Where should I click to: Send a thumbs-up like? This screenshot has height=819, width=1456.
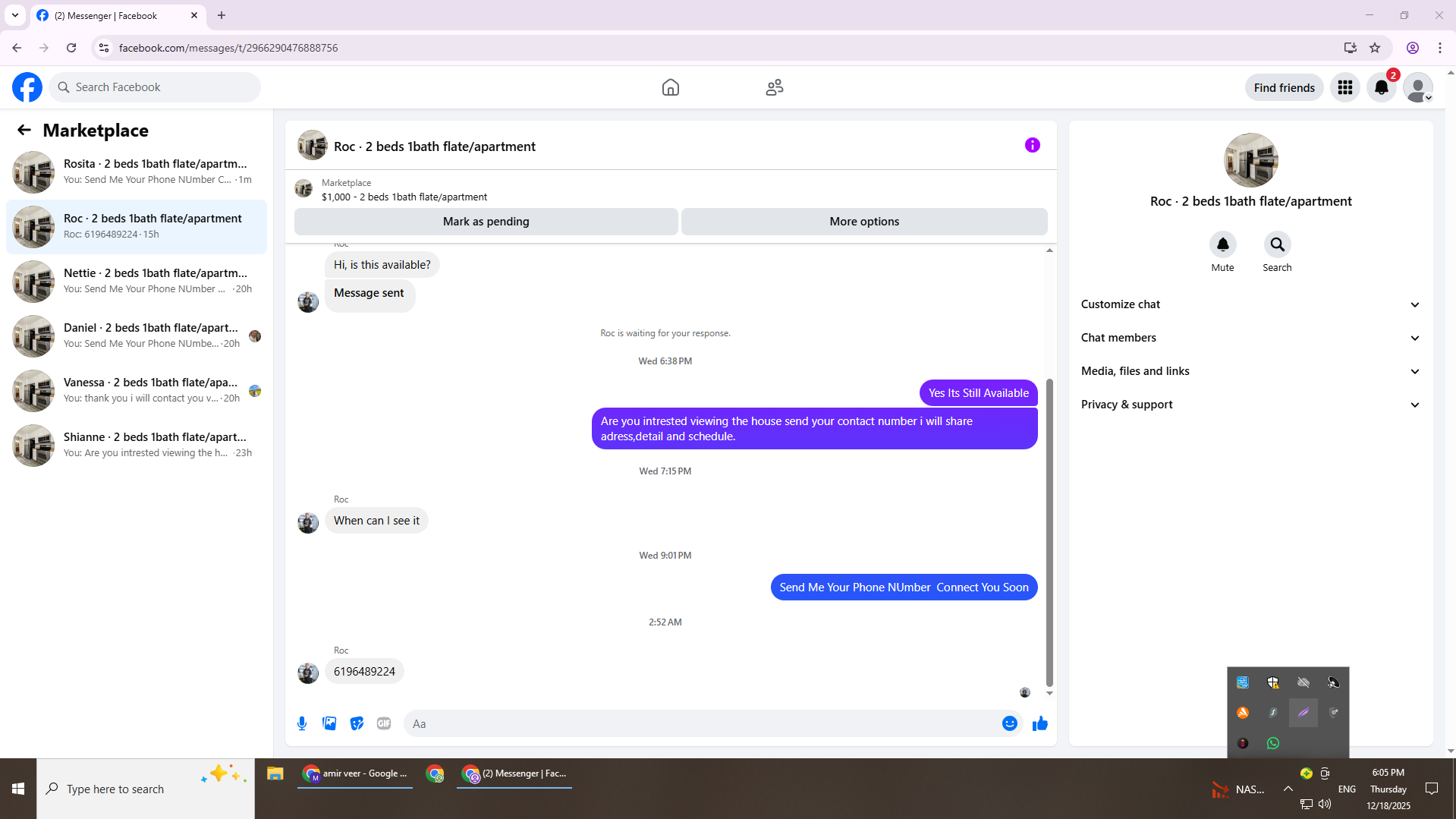coord(1039,723)
